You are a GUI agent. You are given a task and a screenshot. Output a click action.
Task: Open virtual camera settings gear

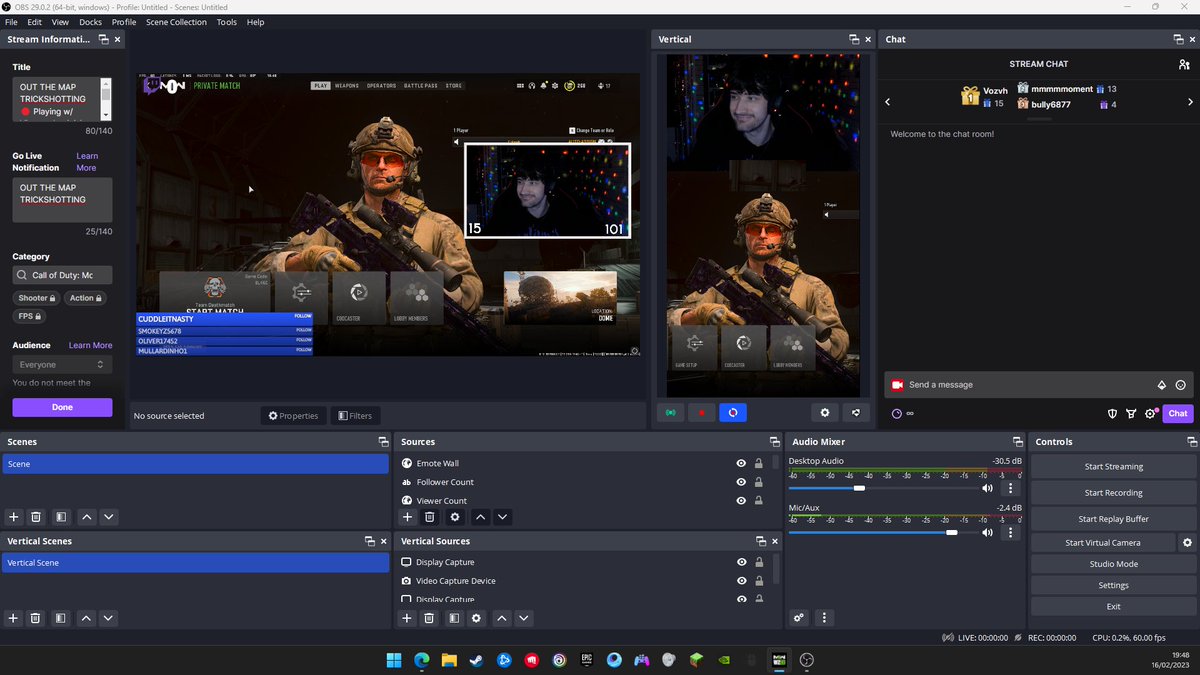point(1187,542)
